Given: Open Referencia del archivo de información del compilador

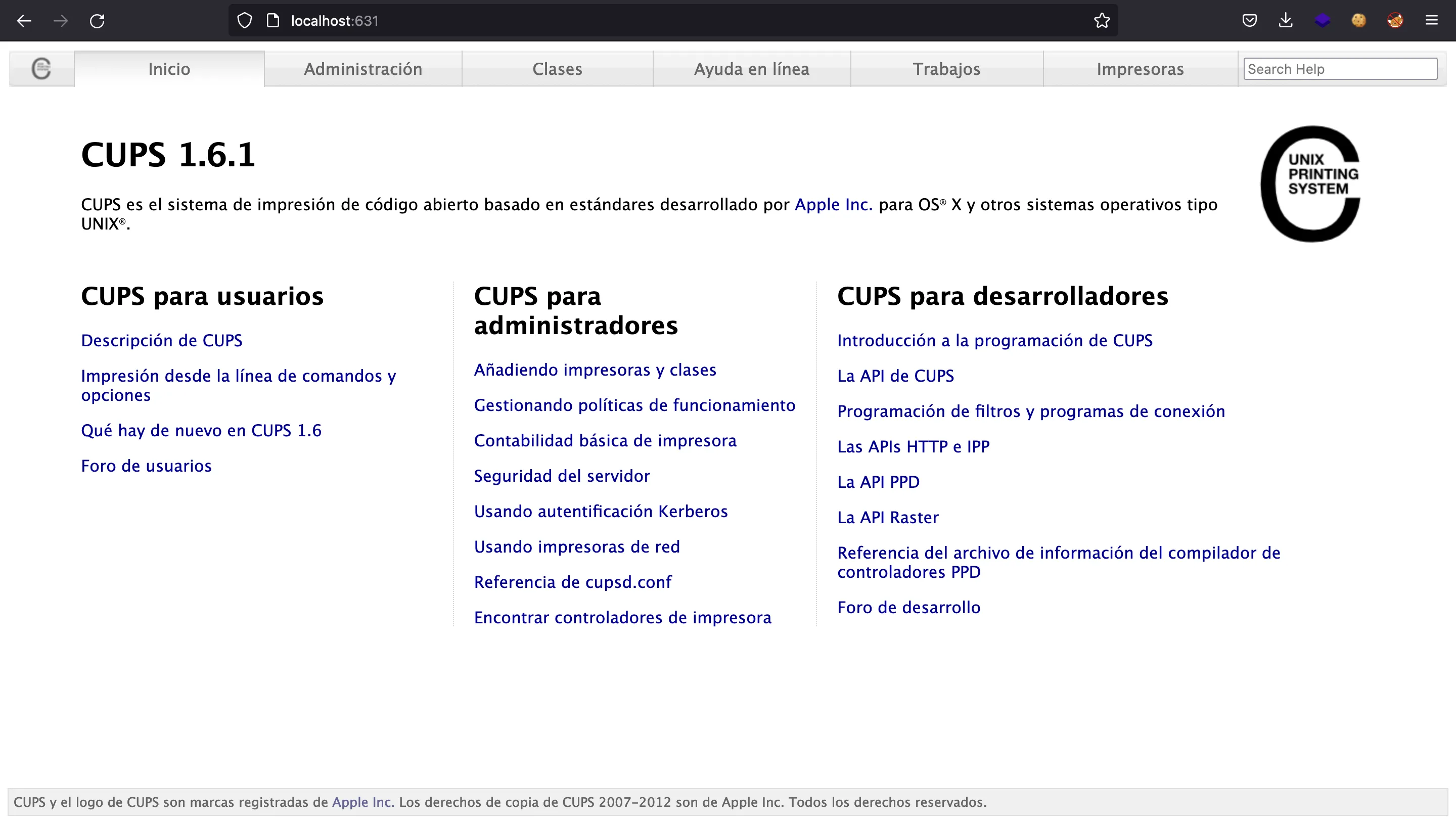Looking at the screenshot, I should (1059, 562).
